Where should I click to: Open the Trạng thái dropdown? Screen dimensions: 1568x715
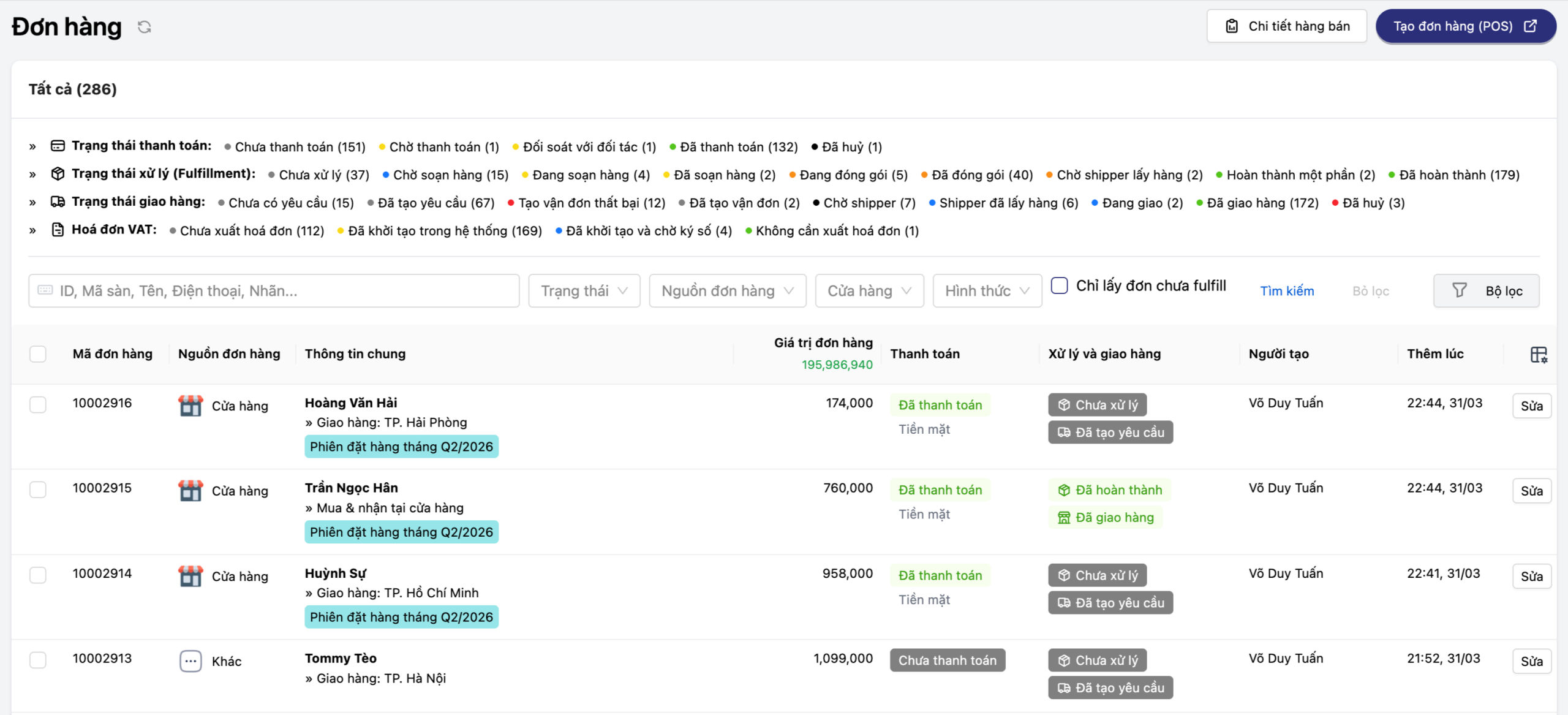pos(584,291)
